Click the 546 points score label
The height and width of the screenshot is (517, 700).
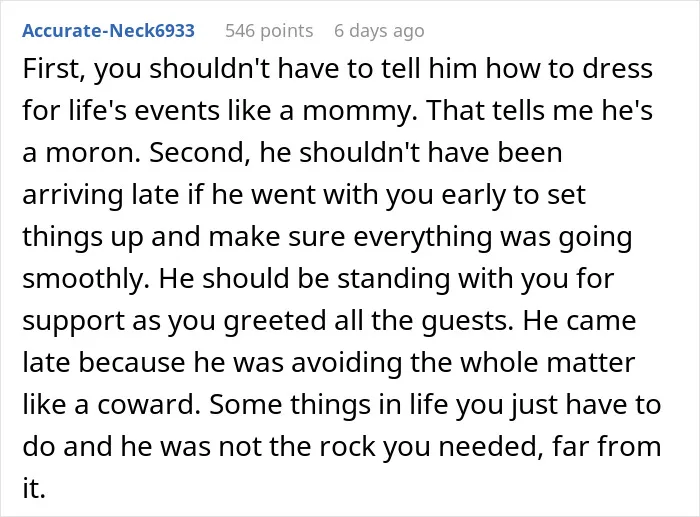click(x=269, y=31)
